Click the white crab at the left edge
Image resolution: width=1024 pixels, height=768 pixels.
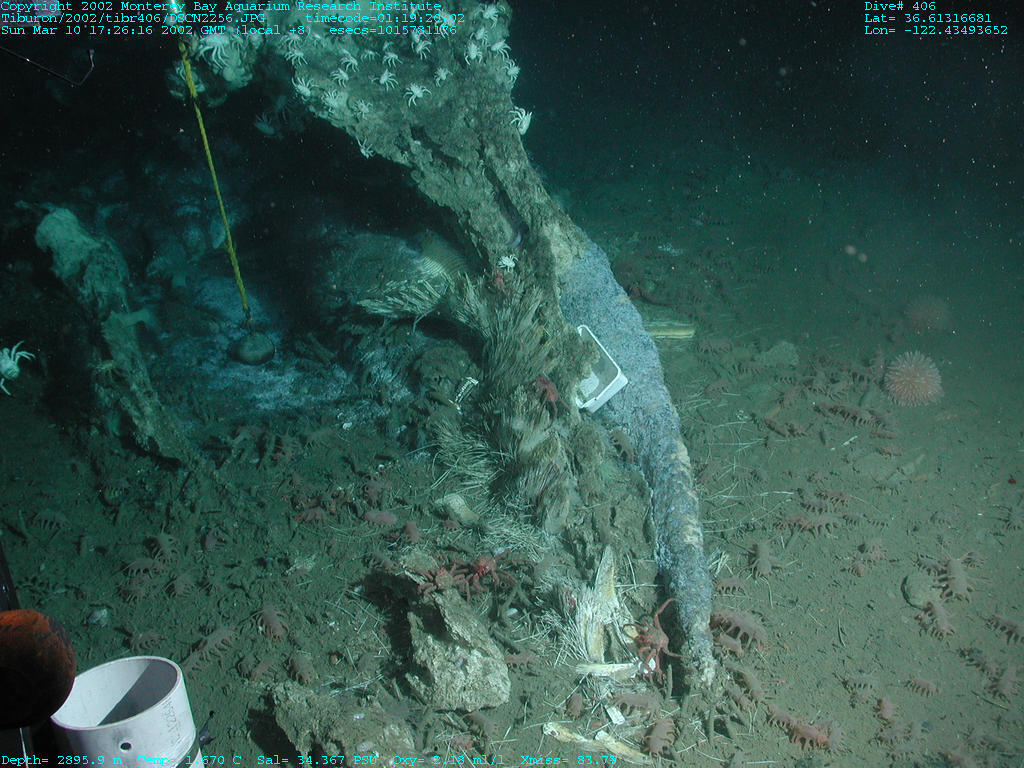13,362
